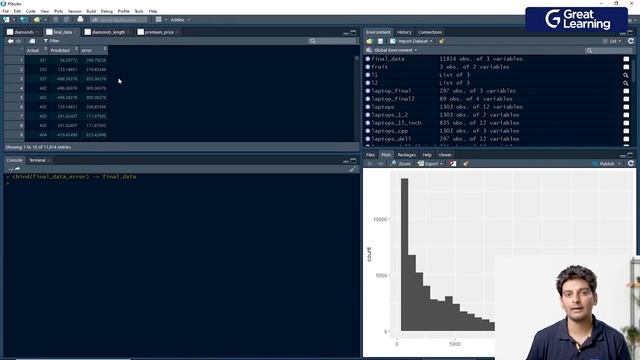Viewport: 640px width, 360px height.
Task: Click show-in-new-window icon in data viewer
Action: click(x=32, y=41)
